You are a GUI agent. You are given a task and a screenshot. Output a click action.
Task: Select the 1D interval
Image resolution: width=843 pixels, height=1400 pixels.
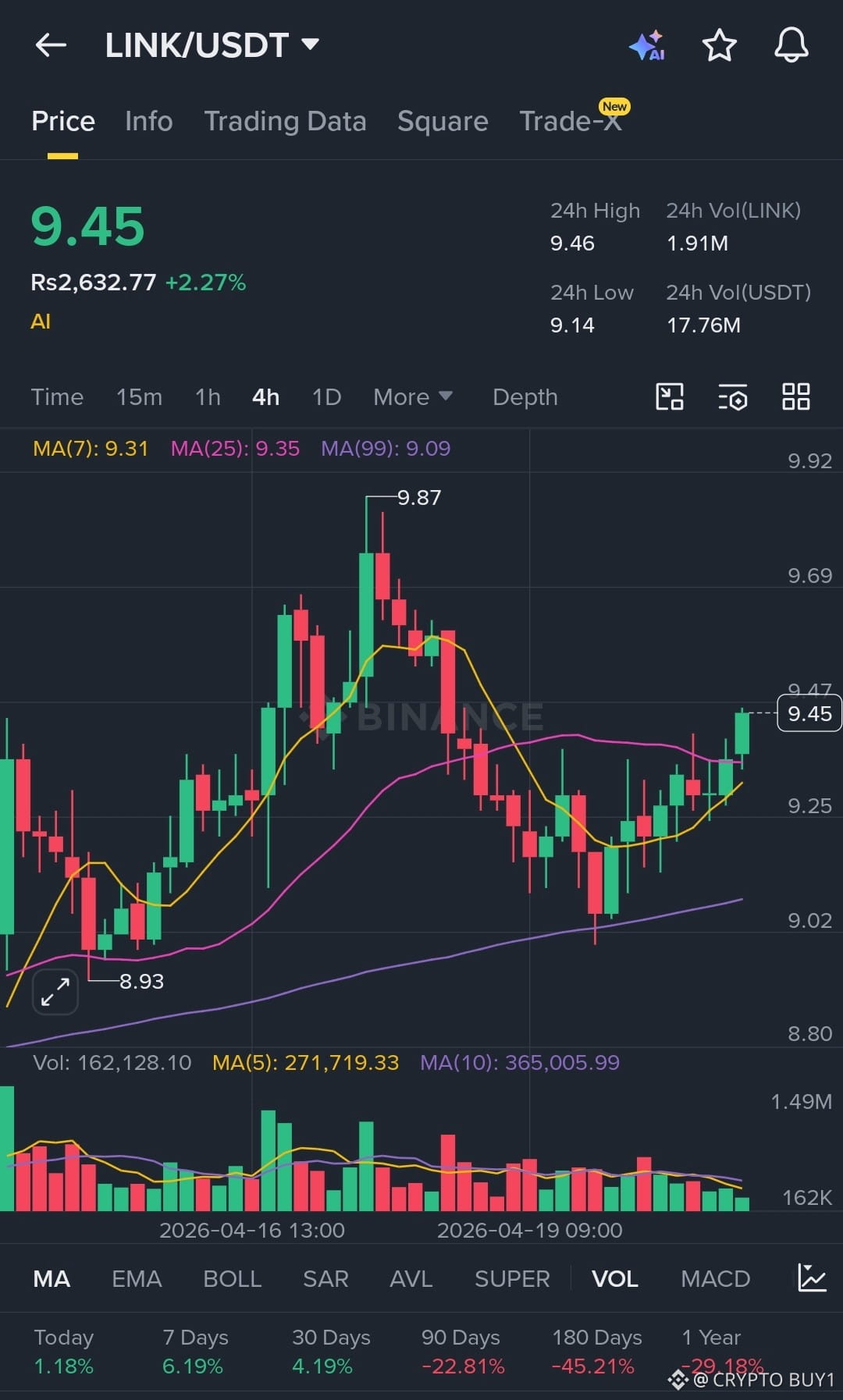pyautogui.click(x=326, y=397)
